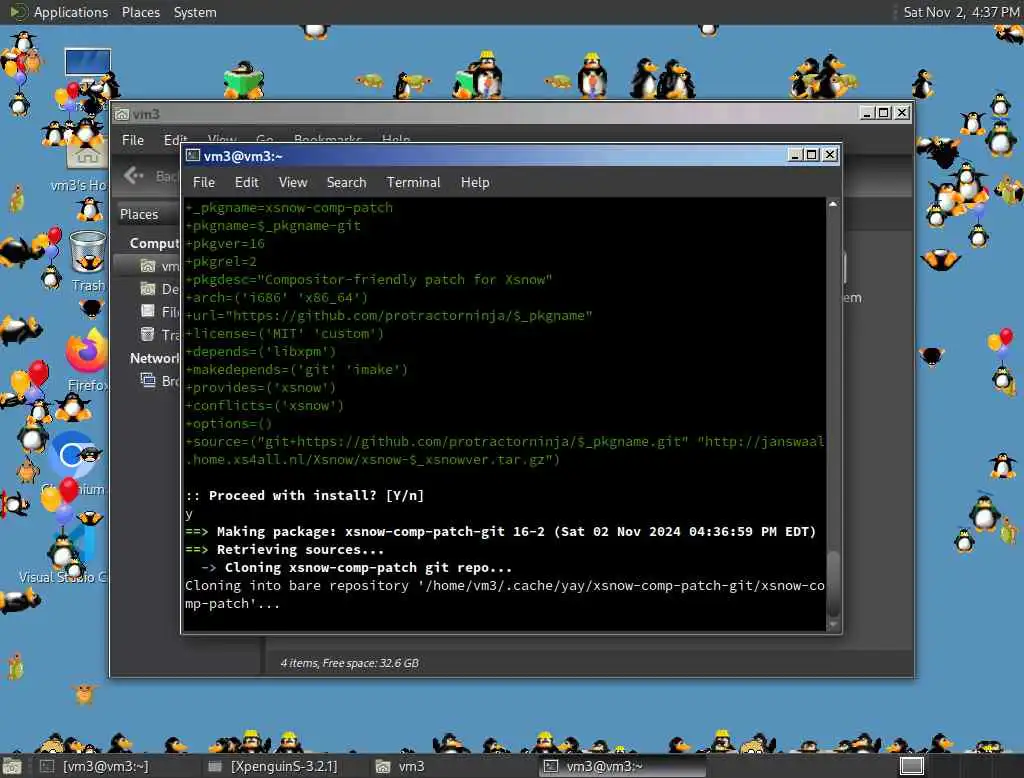
Task: Open the terminal View menu
Action: click(x=293, y=182)
